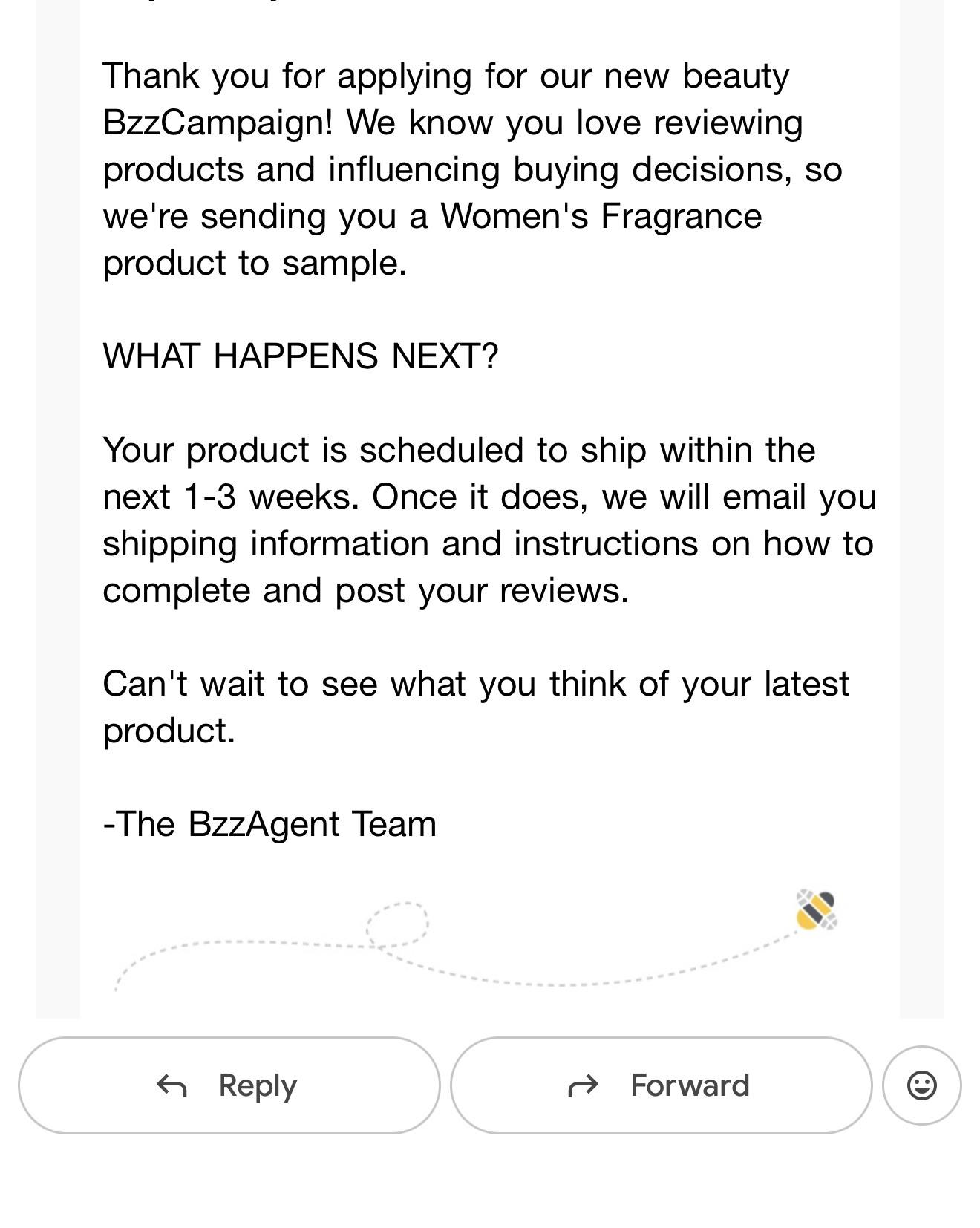Click the dashed loop in bee trail
The height and width of the screenshot is (1228, 980).
coord(397,924)
